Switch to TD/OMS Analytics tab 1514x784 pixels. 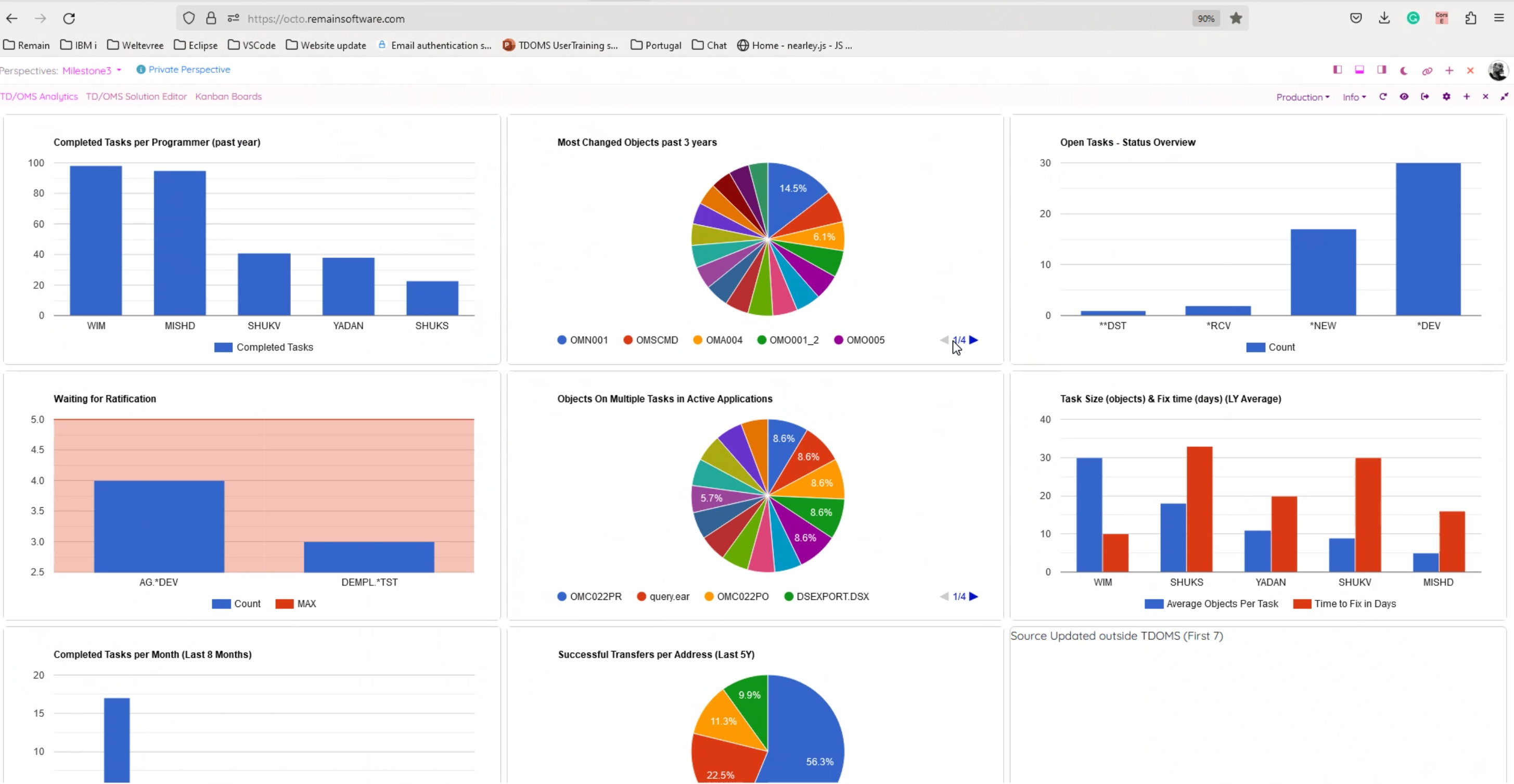[39, 96]
